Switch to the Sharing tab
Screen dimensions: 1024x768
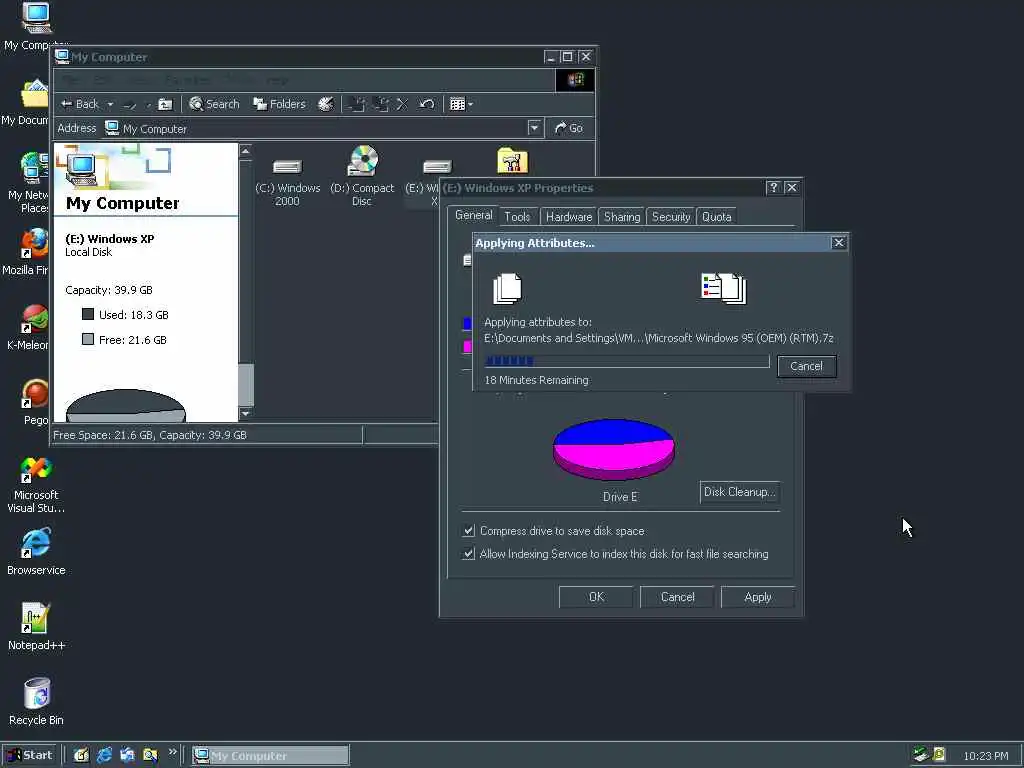(x=622, y=217)
